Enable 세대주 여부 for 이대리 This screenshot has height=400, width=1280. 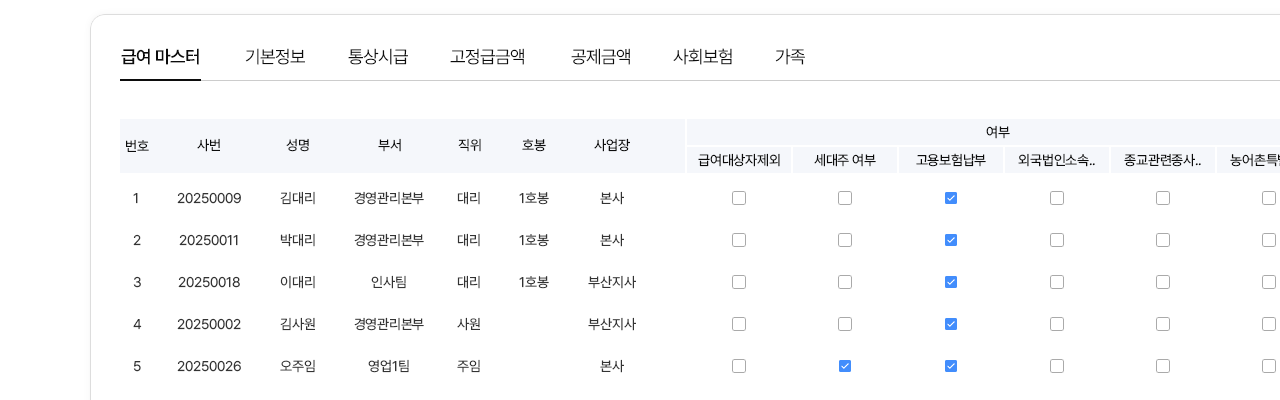click(x=845, y=282)
